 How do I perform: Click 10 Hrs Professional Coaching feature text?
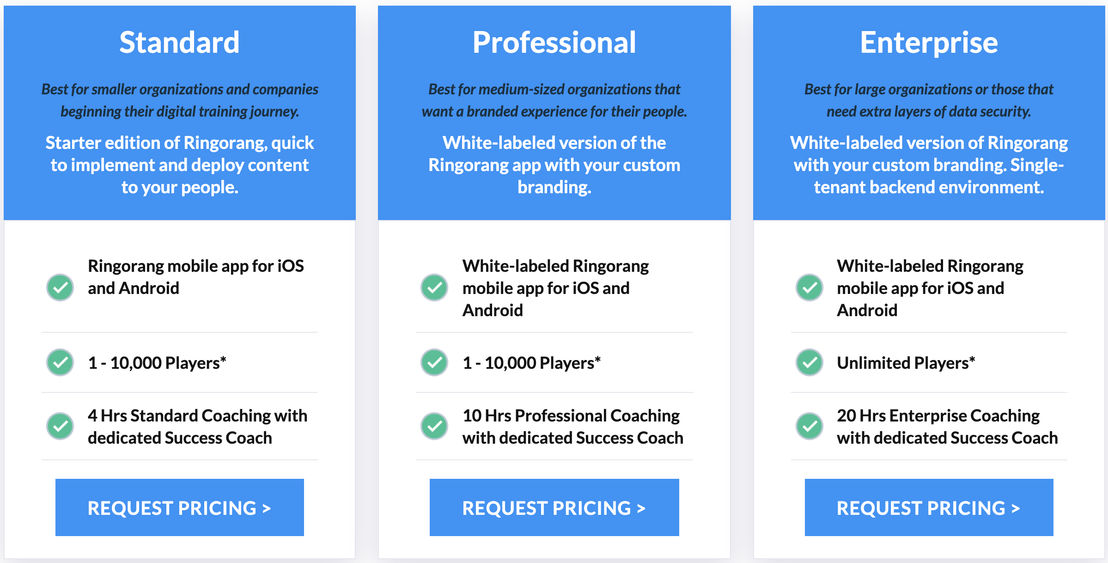572,426
